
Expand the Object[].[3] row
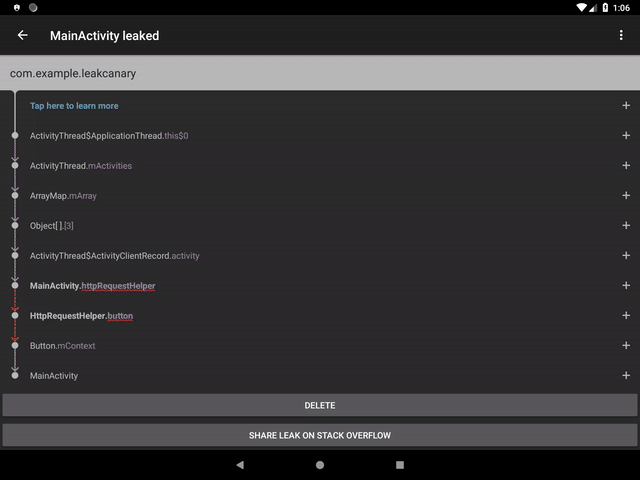(626, 225)
